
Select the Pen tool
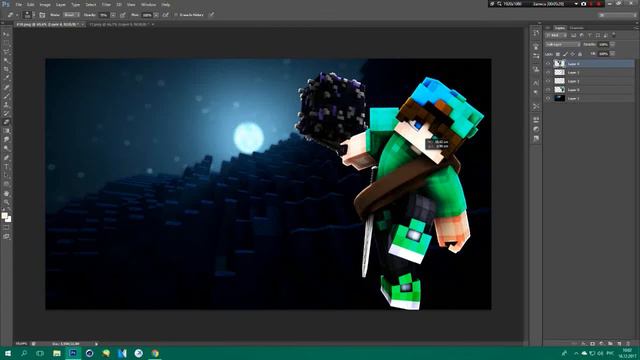point(7,158)
